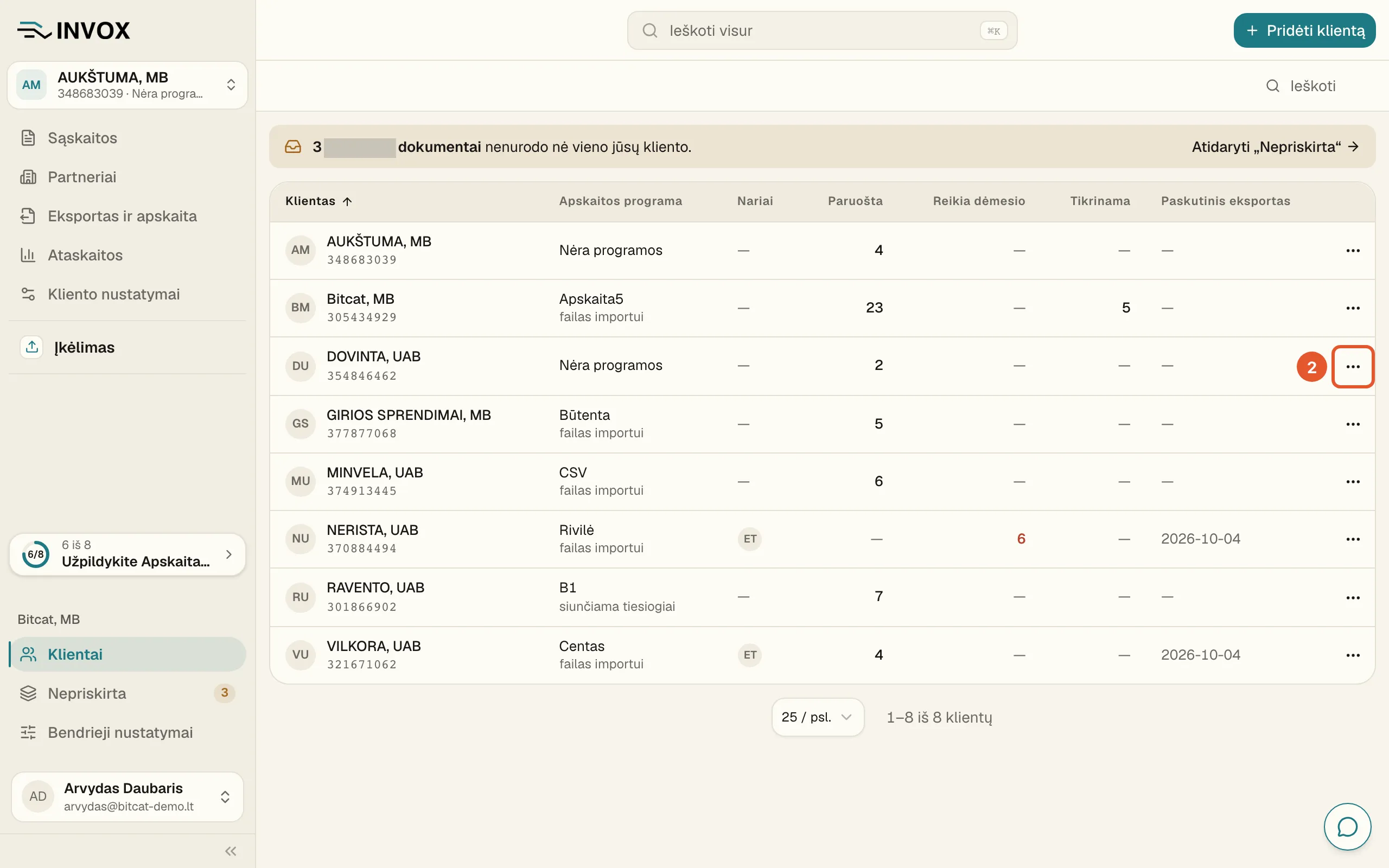
Task: Click the Ieškoti table search field
Action: pos(1312,86)
